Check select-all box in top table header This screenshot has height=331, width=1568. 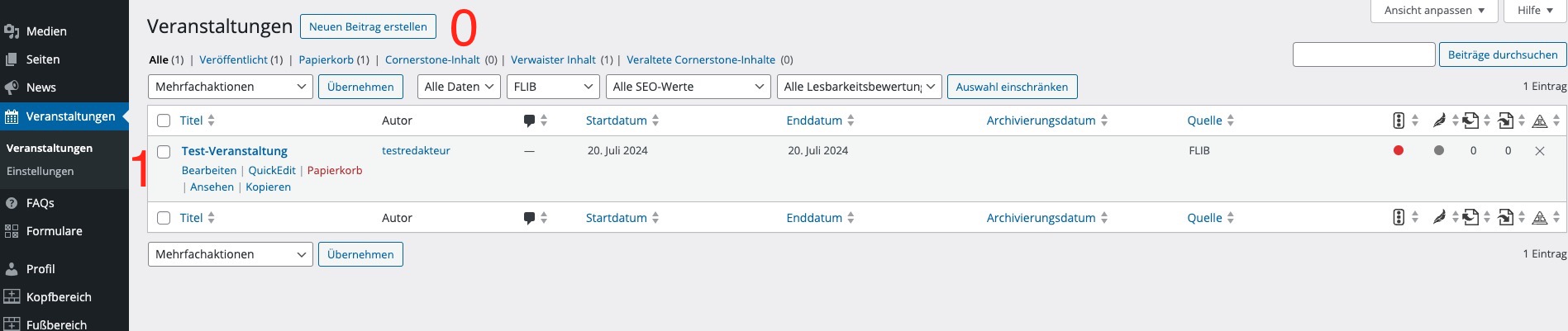click(164, 121)
